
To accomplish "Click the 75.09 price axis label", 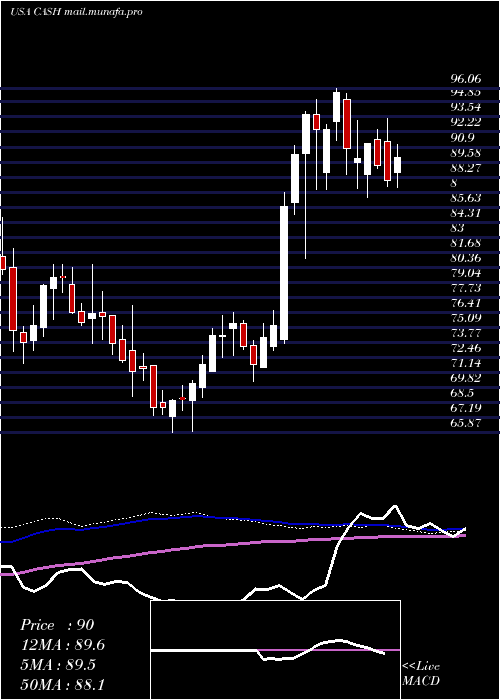I will [466, 318].
